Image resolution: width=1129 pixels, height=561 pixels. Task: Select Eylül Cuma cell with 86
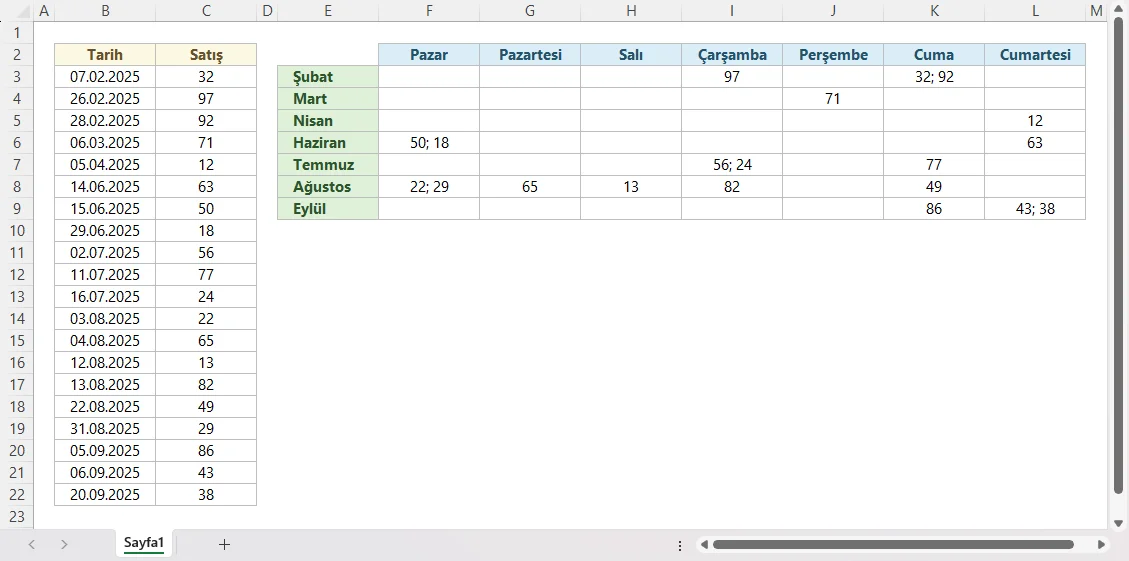(x=934, y=209)
